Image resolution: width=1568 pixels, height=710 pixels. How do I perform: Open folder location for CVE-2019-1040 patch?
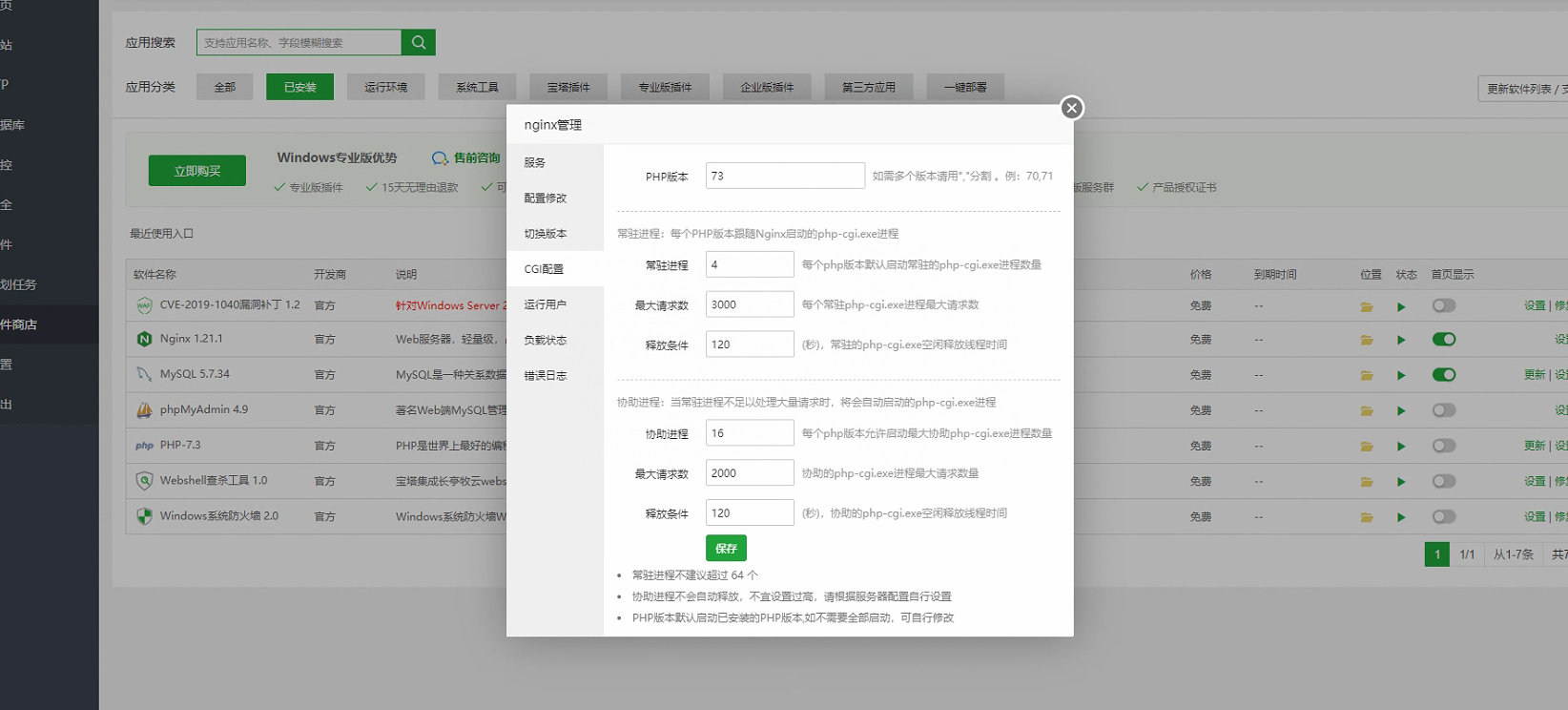pos(1367,306)
